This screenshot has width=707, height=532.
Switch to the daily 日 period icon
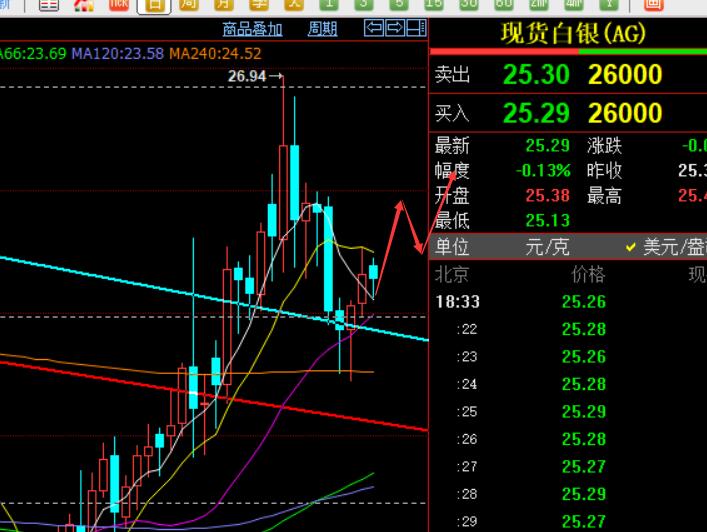pyautogui.click(x=154, y=5)
